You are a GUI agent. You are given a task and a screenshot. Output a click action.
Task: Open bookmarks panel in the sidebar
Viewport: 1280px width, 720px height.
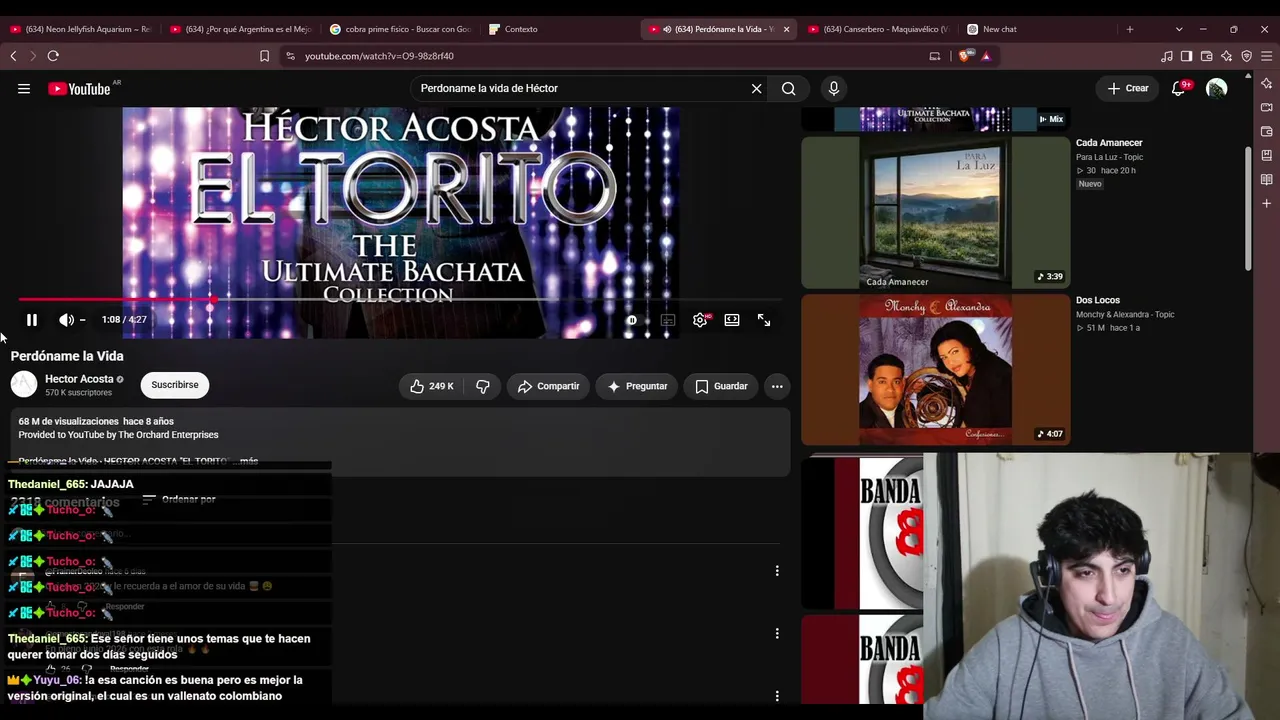pyautogui.click(x=1267, y=155)
